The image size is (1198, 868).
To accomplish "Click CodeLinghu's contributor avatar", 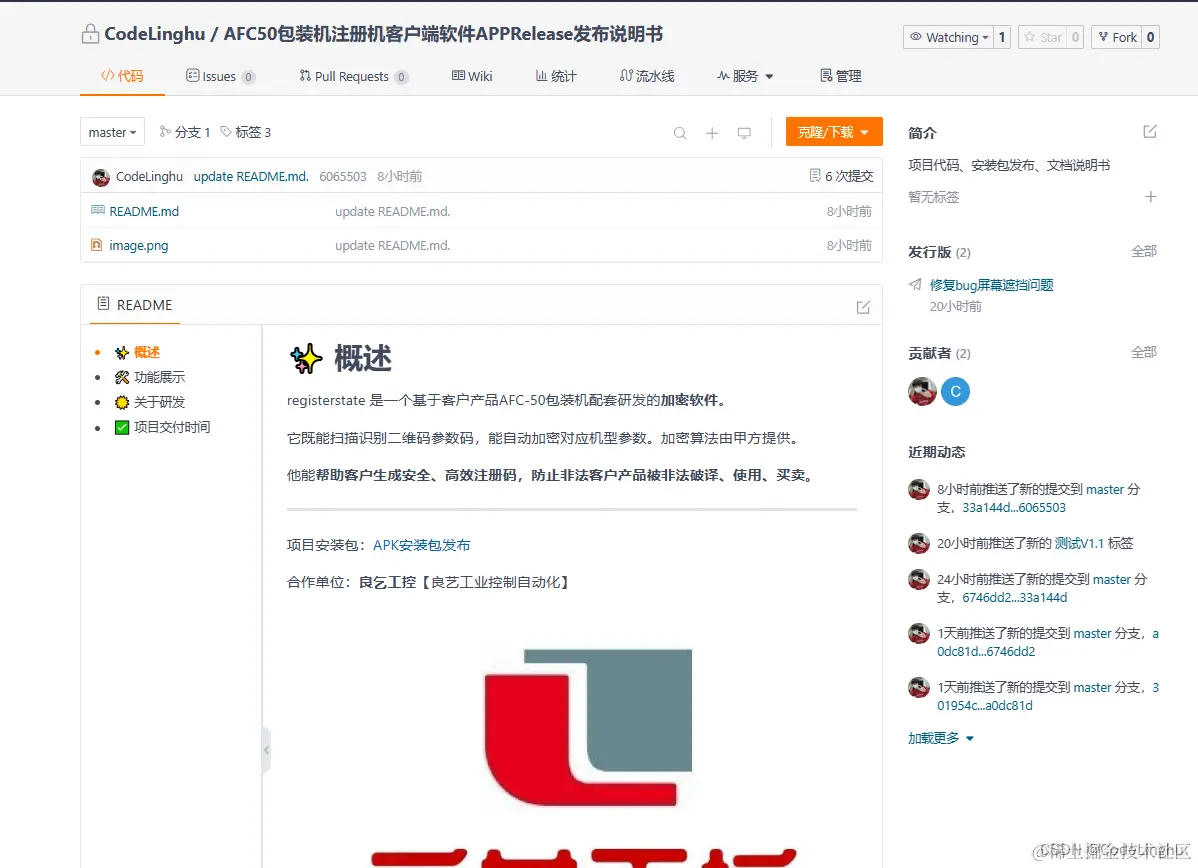I will (x=921, y=391).
